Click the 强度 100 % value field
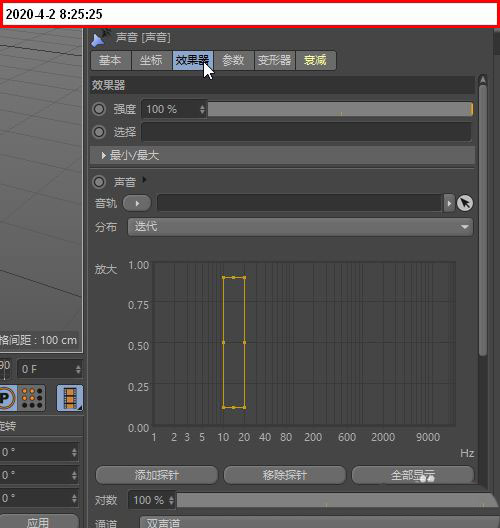This screenshot has height=528, width=500. tap(171, 109)
